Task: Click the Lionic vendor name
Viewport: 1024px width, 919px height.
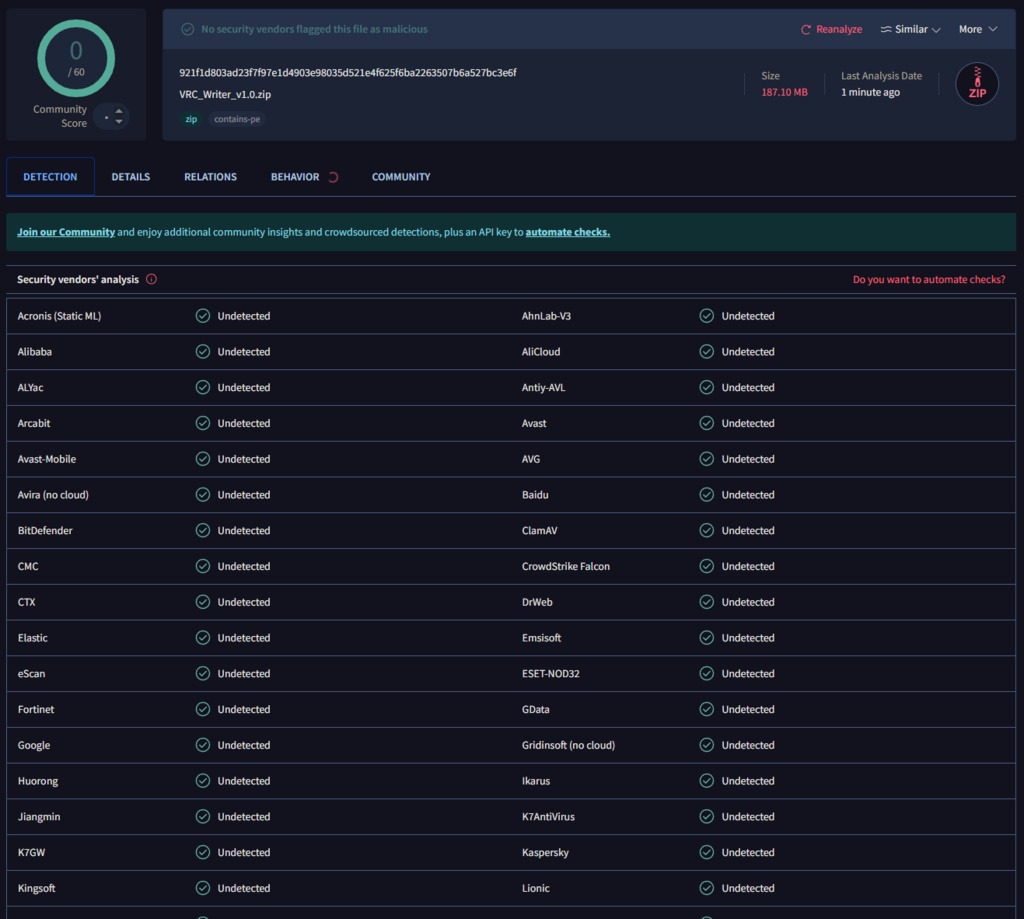Action: [x=536, y=888]
